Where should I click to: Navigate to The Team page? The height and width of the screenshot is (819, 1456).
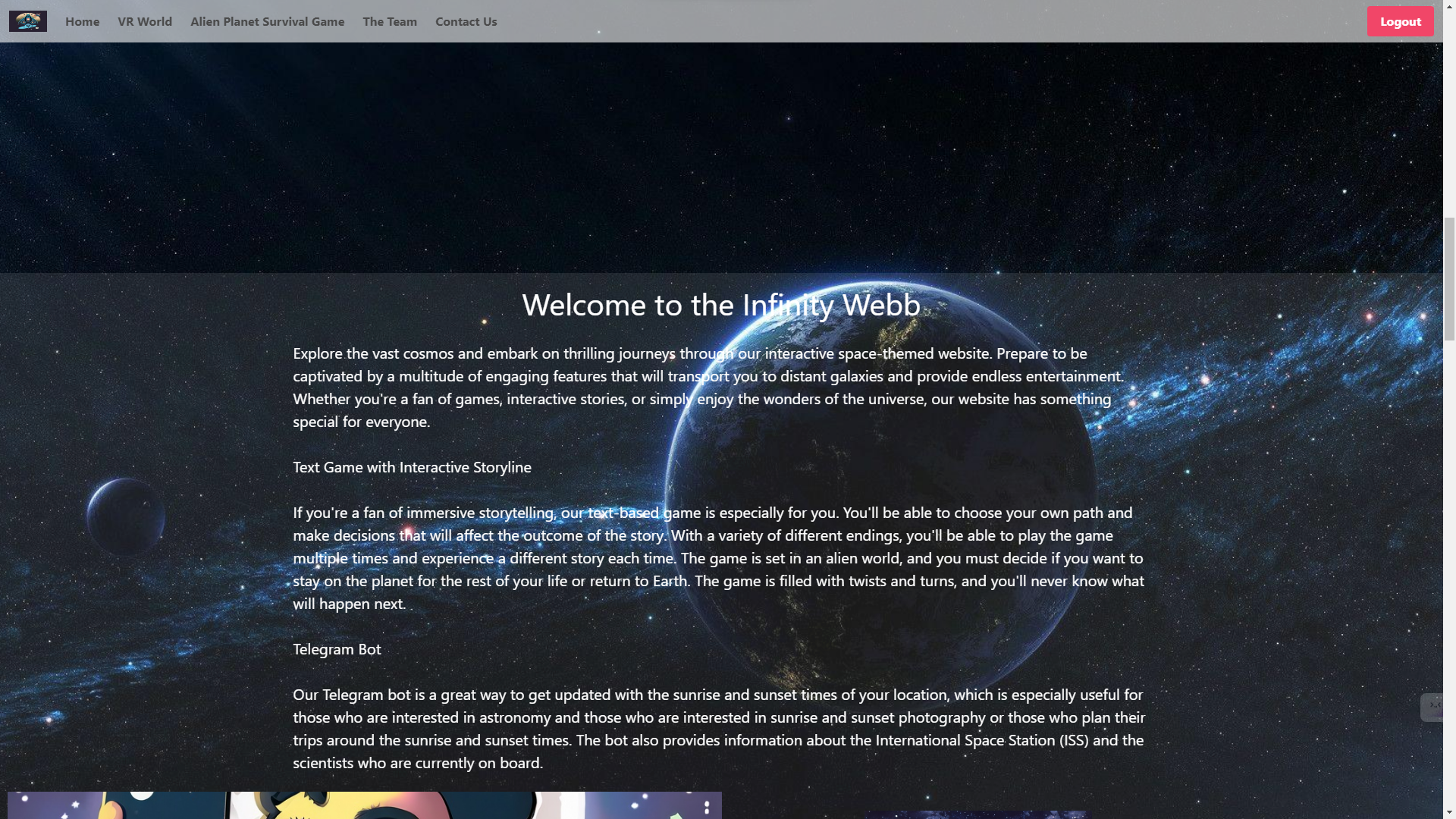coord(390,21)
